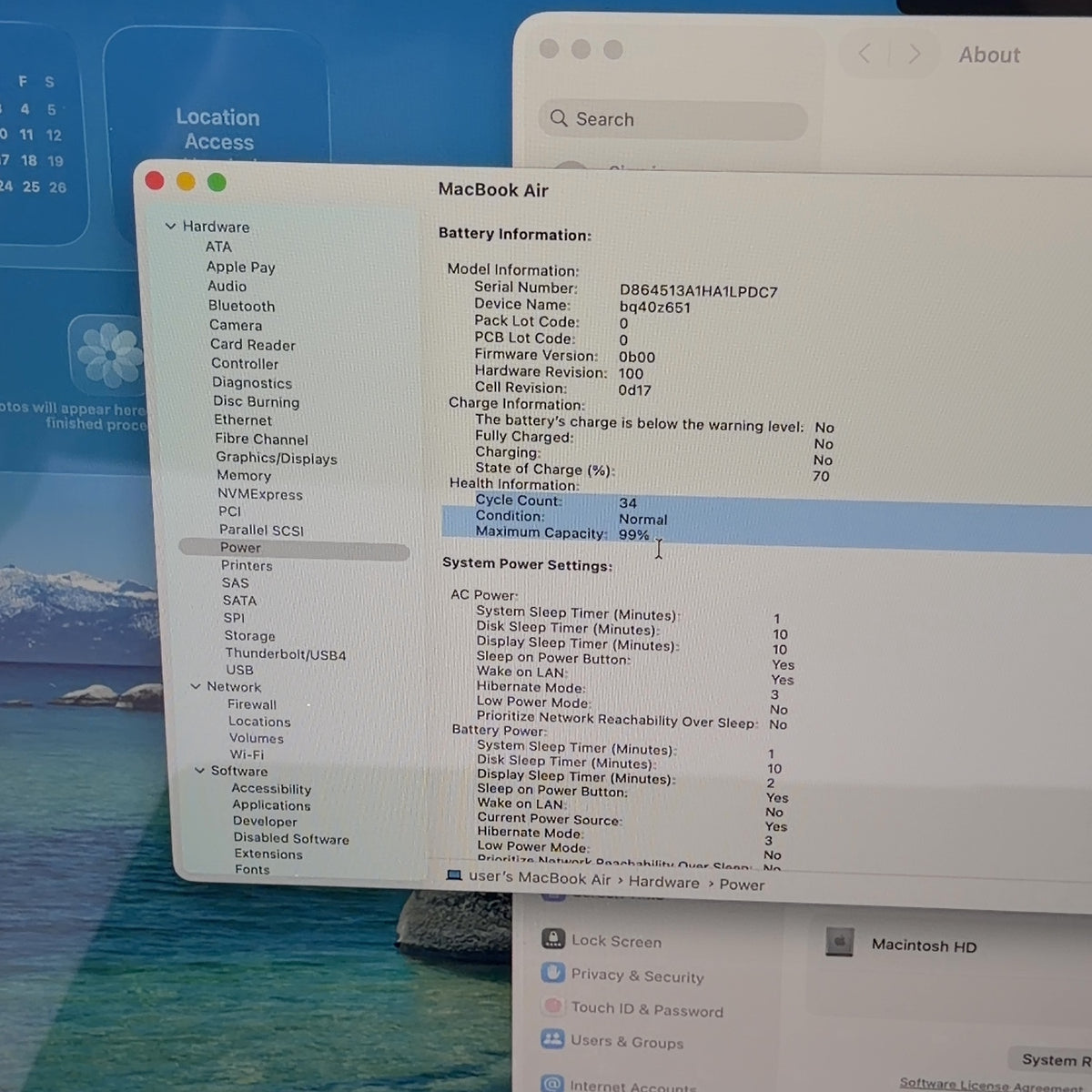Select Extensions under Software
1092x1092 pixels.
(268, 854)
